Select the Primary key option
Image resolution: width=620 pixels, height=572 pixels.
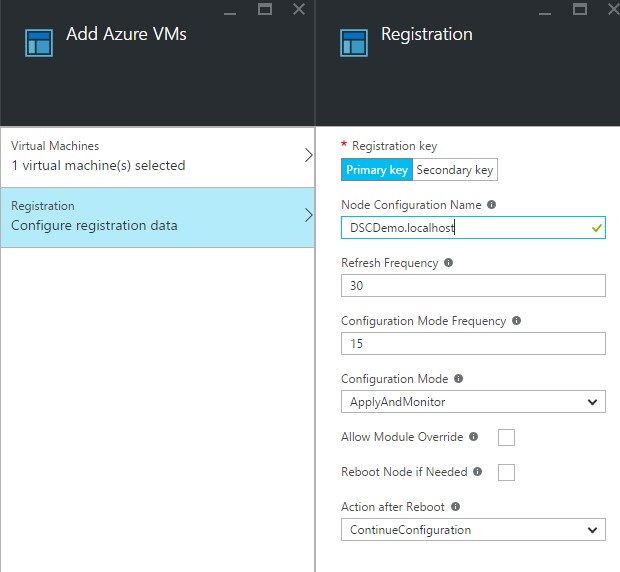[376, 170]
